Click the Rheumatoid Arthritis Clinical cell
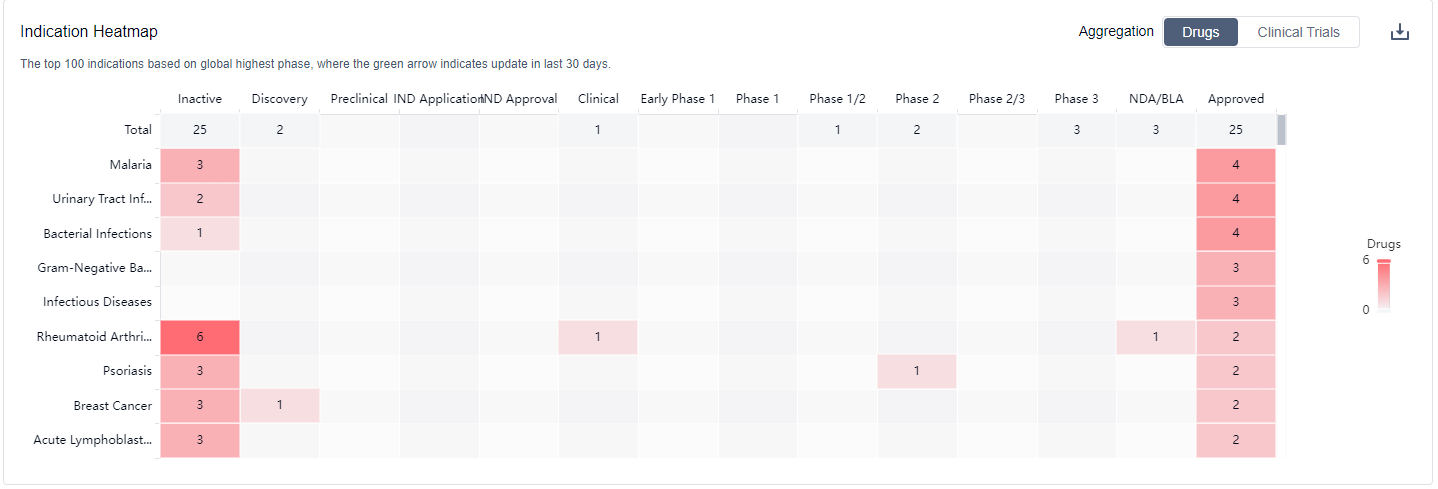1438x489 pixels. click(x=598, y=337)
